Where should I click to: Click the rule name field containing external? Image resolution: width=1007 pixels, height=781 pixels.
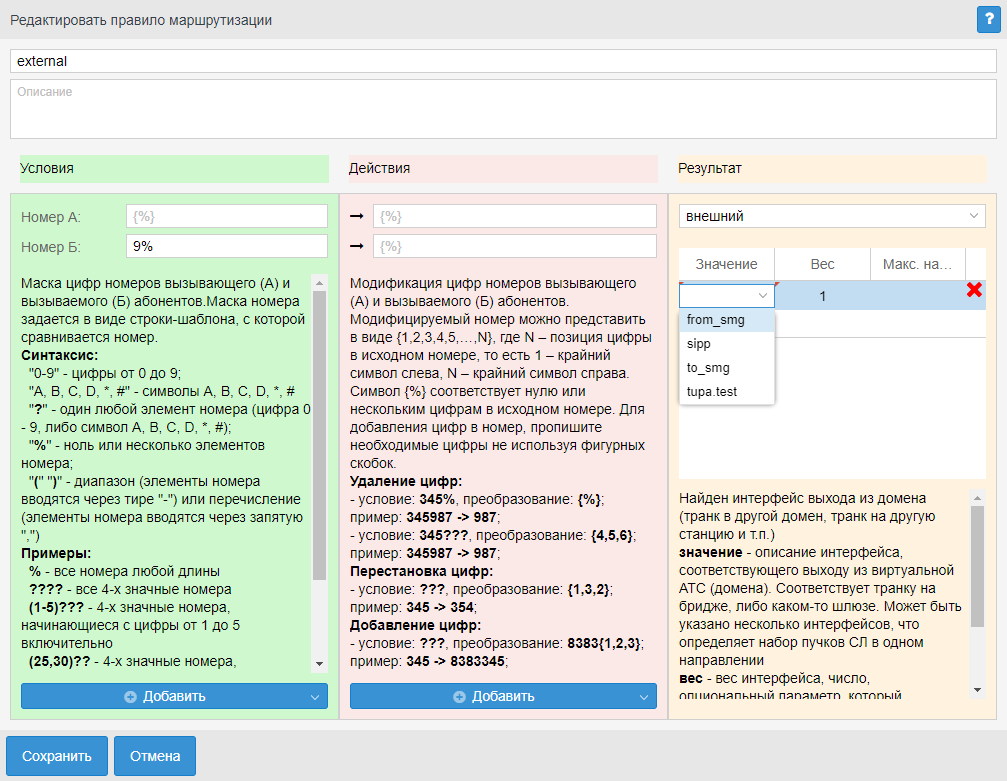point(503,61)
